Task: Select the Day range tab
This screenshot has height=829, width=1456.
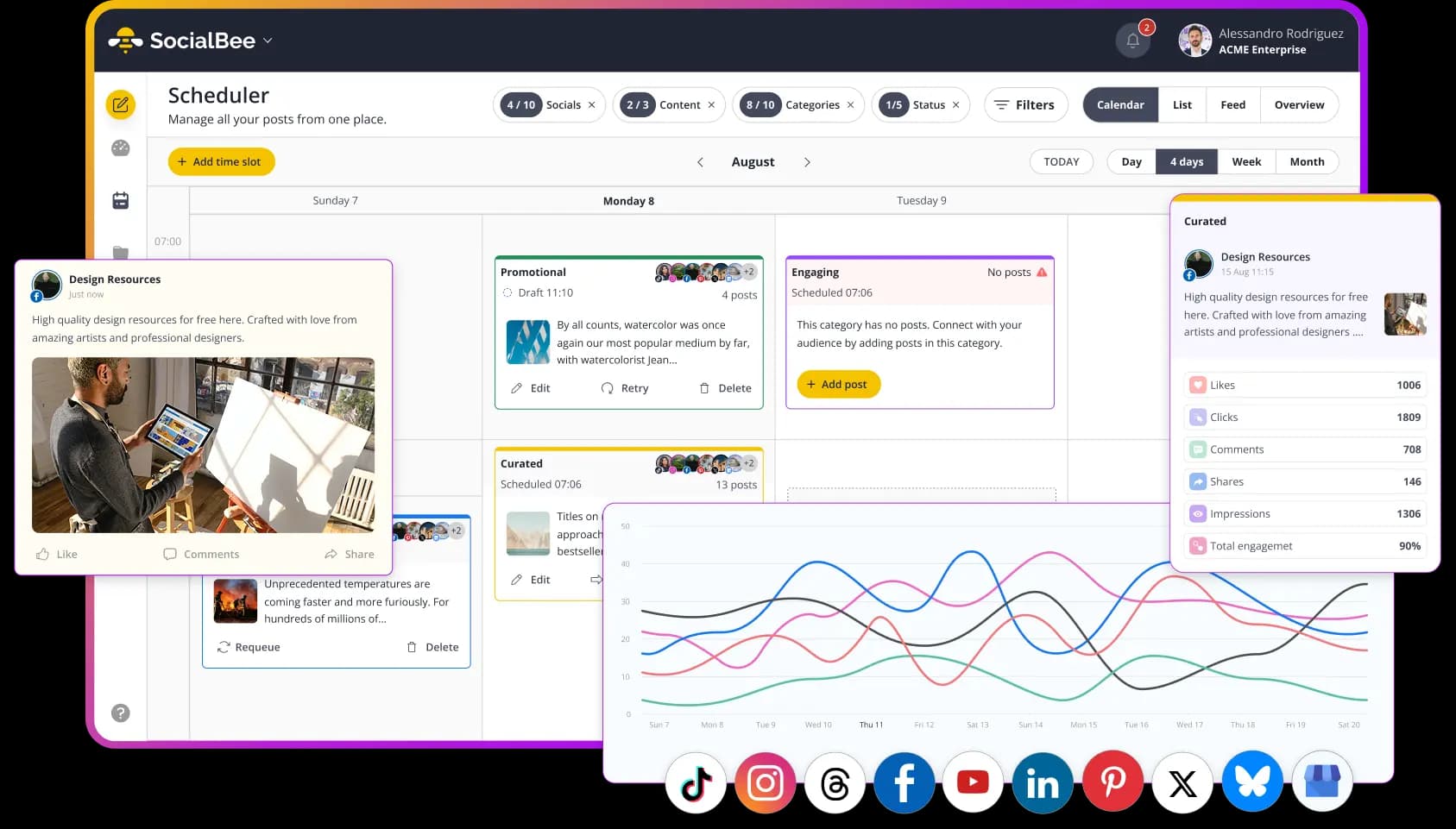Action: pyautogui.click(x=1131, y=162)
